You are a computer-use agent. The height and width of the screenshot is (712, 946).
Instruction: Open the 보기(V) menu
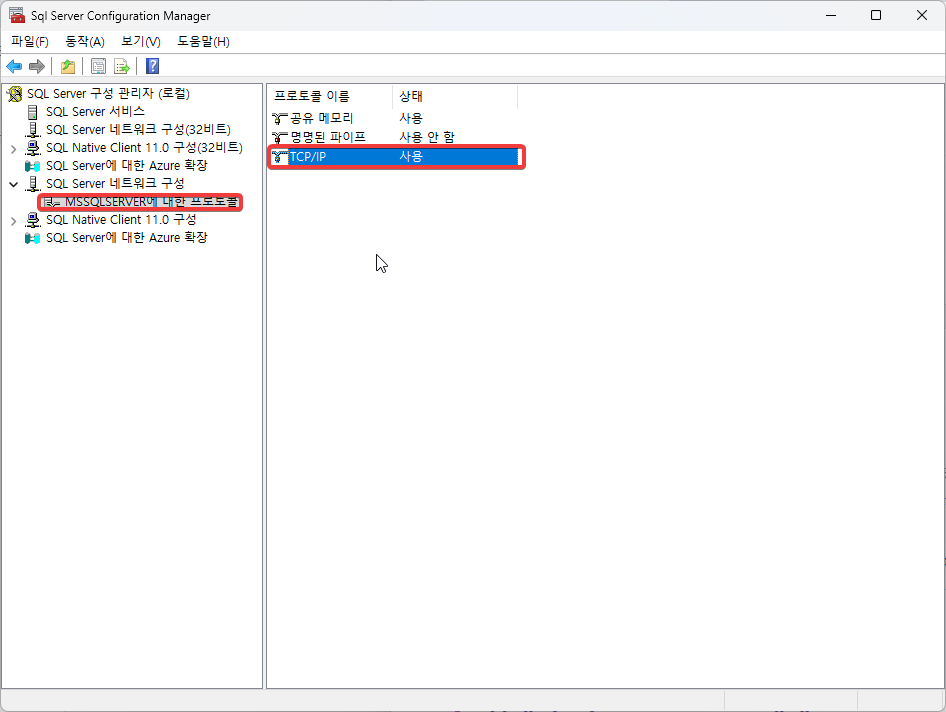[141, 42]
